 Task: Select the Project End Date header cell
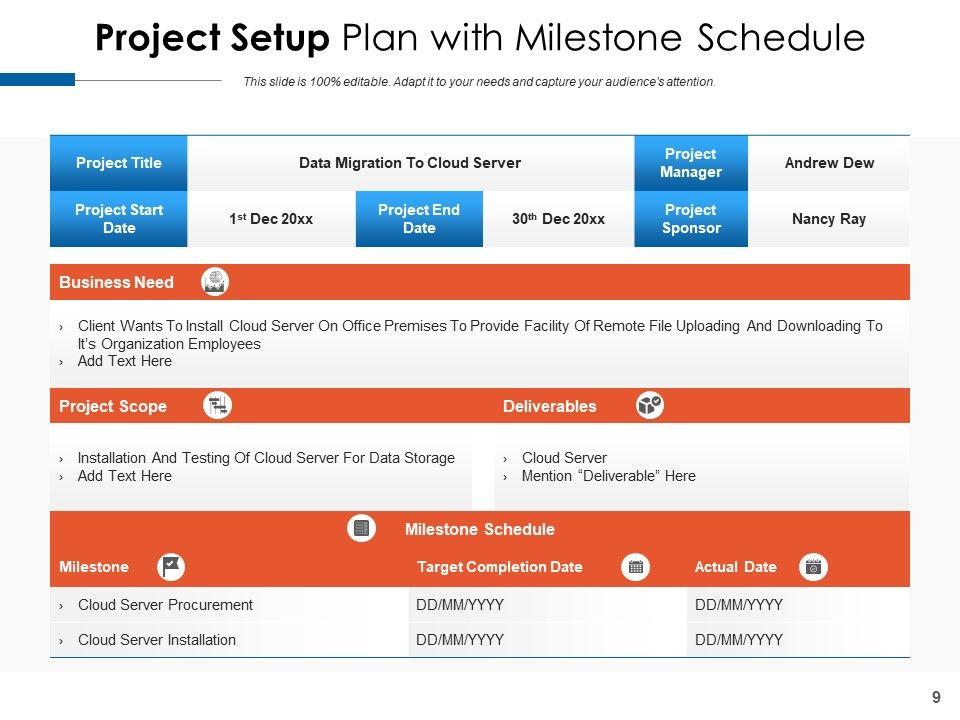pos(419,219)
